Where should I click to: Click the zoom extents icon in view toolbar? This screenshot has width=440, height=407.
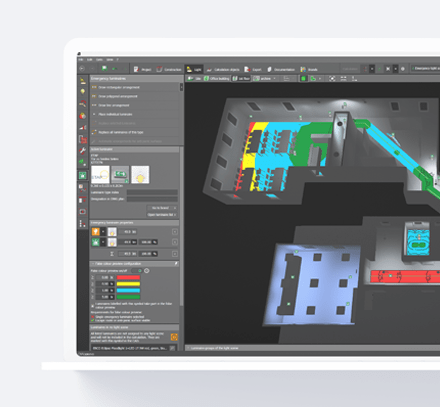click(x=332, y=79)
